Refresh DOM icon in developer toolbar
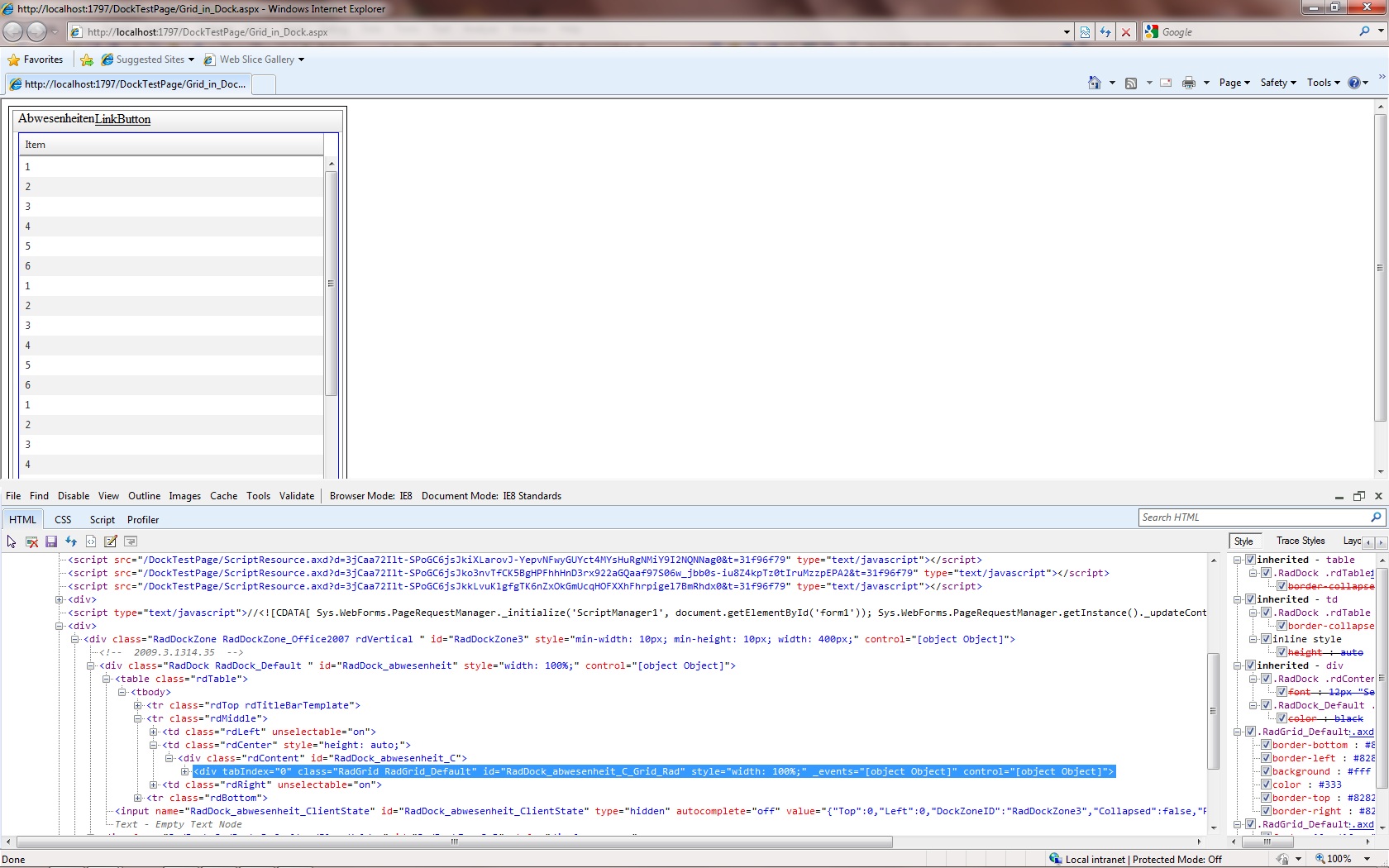This screenshot has height=868, width=1389. tap(71, 541)
